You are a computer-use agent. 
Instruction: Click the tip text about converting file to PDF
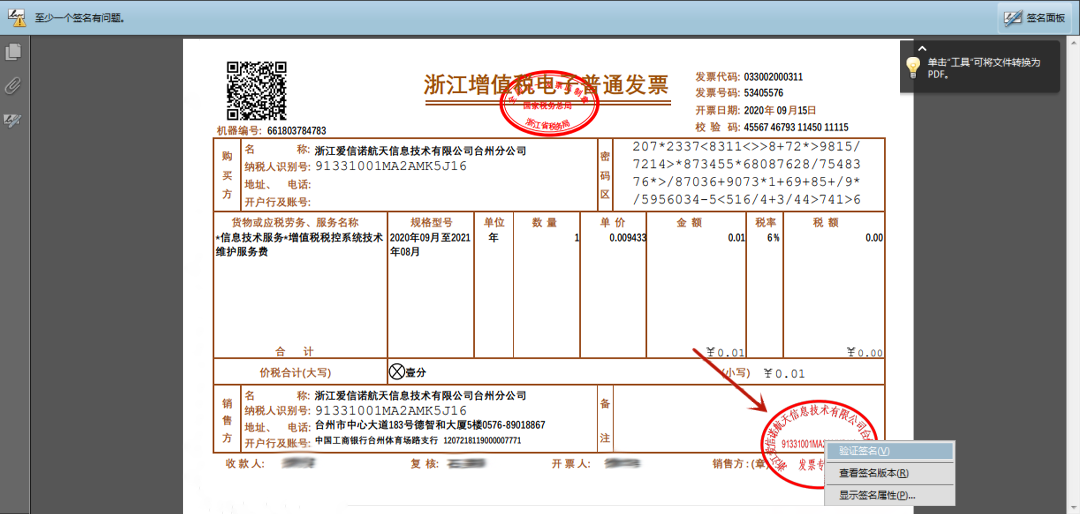click(984, 68)
